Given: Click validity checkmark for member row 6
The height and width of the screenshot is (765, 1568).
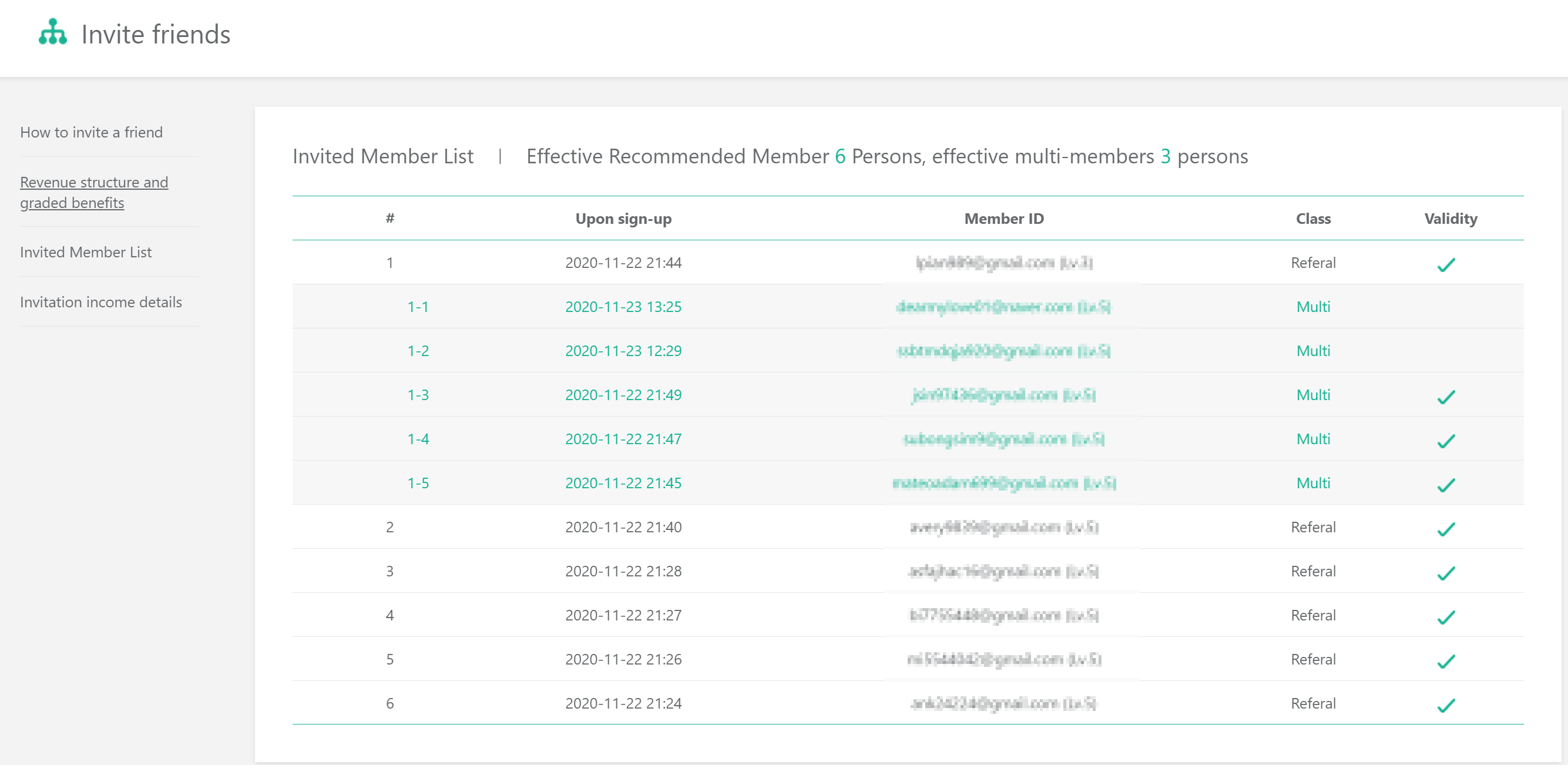Looking at the screenshot, I should (x=1446, y=704).
